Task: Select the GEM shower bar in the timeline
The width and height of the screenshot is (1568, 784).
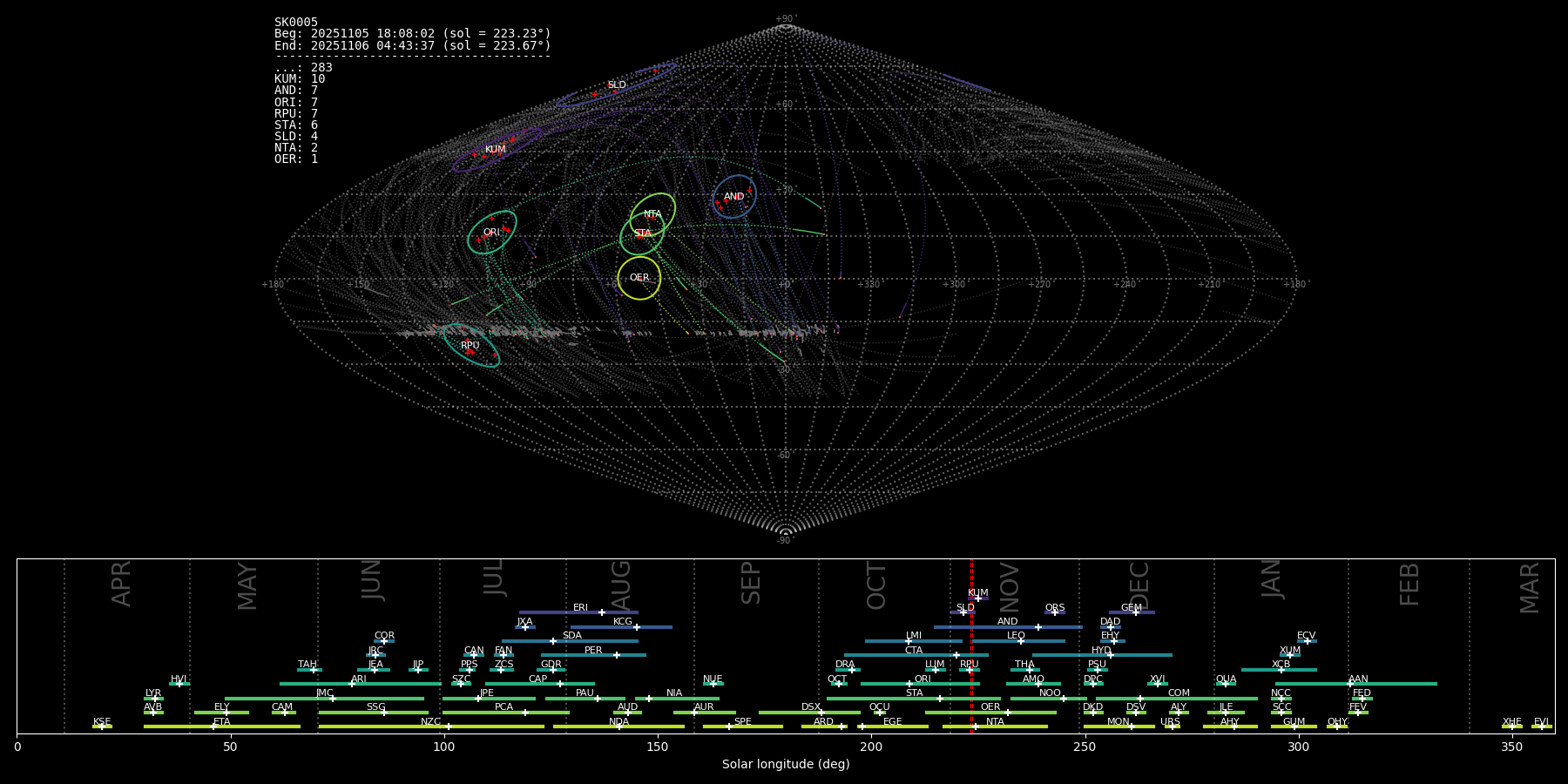Action: (x=1131, y=612)
